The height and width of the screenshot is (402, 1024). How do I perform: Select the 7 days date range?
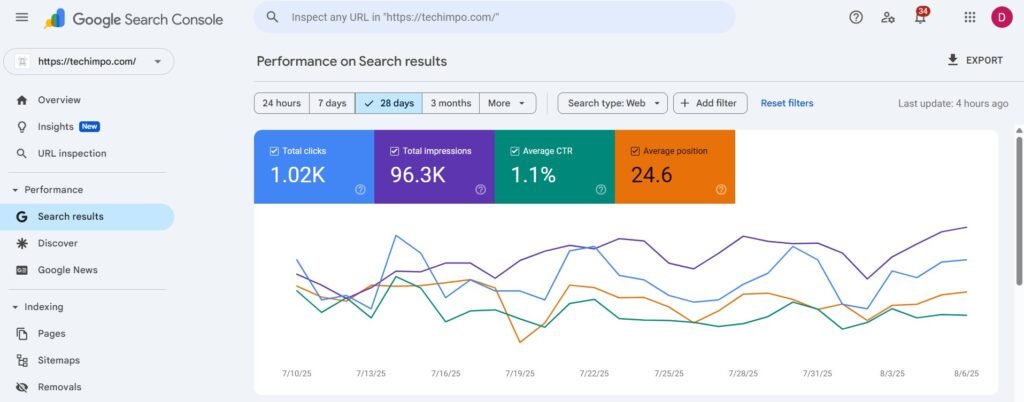tap(332, 103)
